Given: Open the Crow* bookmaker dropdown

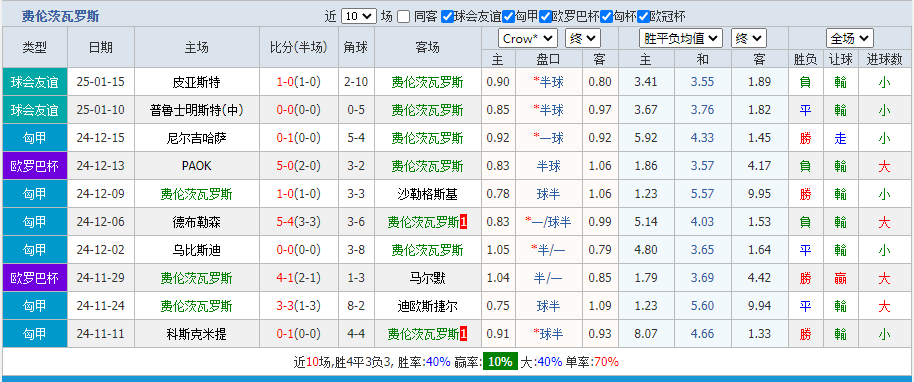Looking at the screenshot, I should [x=528, y=39].
